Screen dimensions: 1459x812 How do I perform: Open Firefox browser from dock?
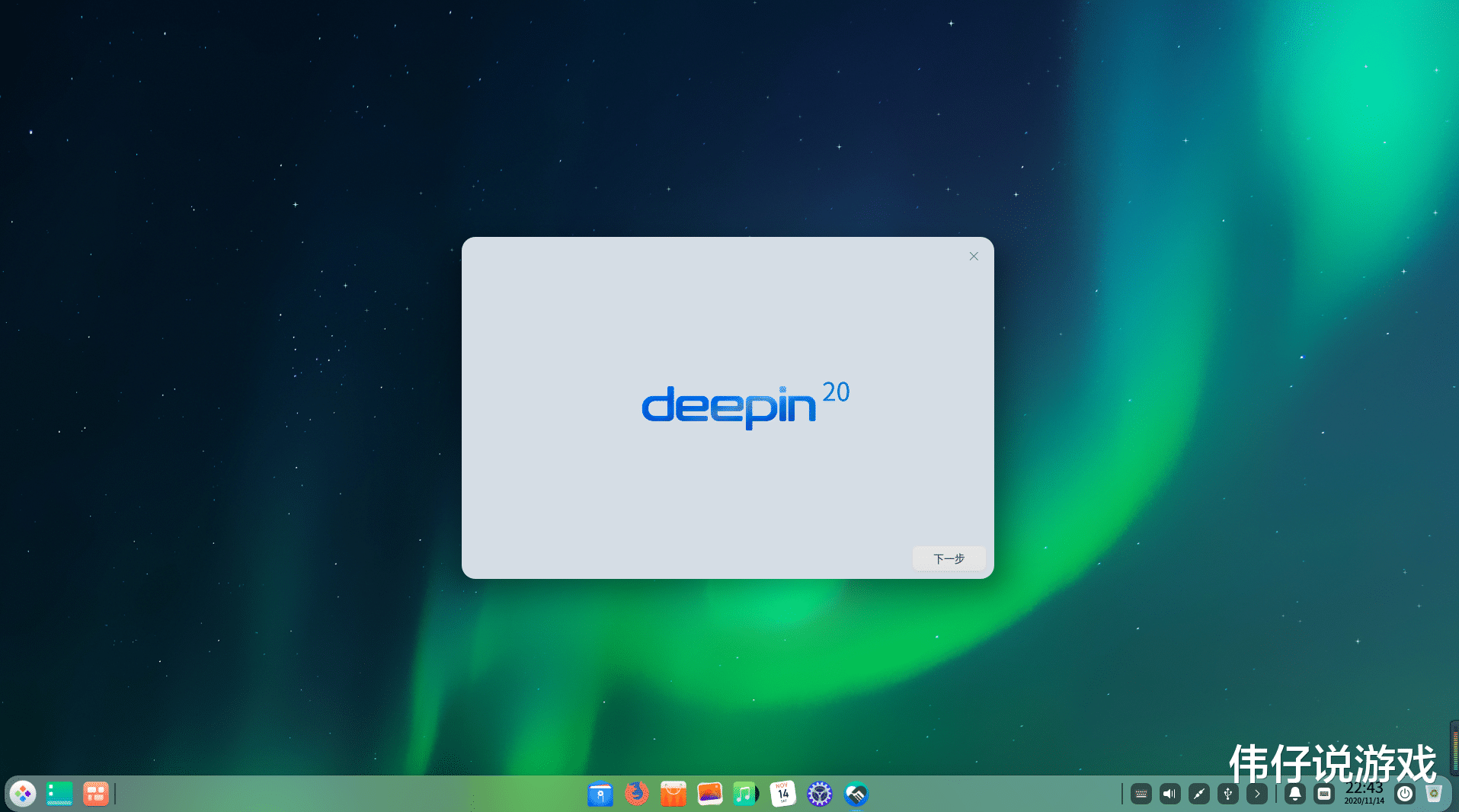tap(637, 794)
